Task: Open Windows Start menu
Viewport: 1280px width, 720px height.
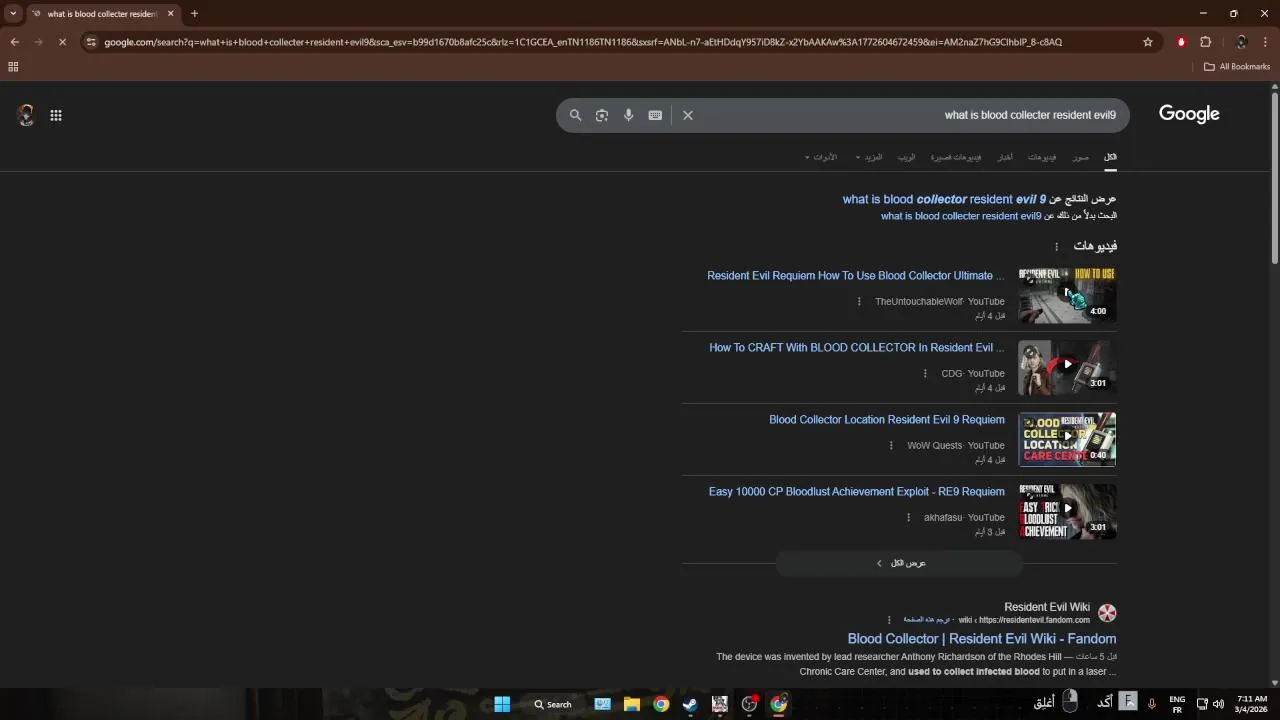Action: tap(502, 704)
